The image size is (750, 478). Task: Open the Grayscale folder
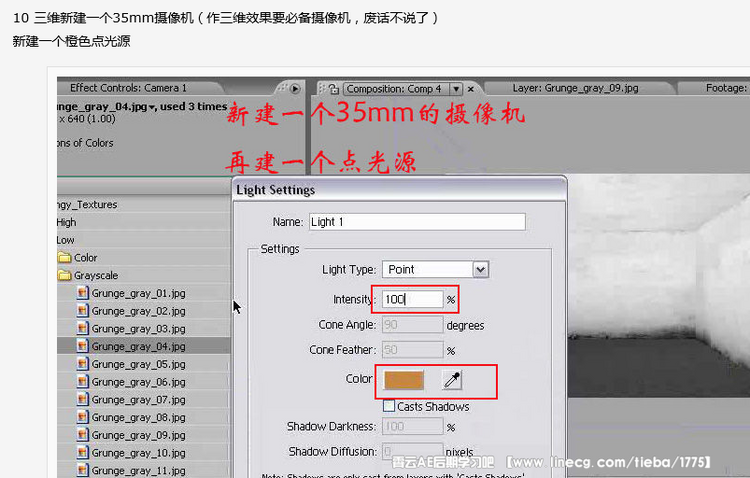coord(96,276)
